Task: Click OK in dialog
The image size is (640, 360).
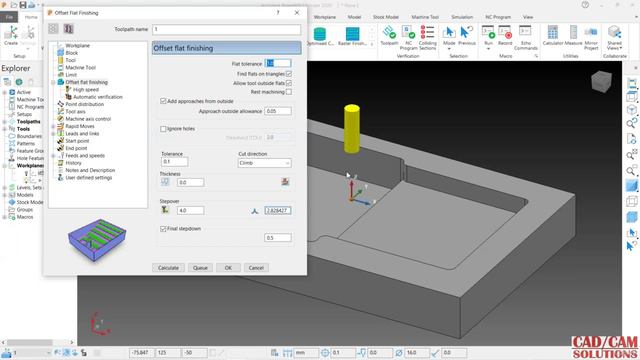Action: pos(228,268)
